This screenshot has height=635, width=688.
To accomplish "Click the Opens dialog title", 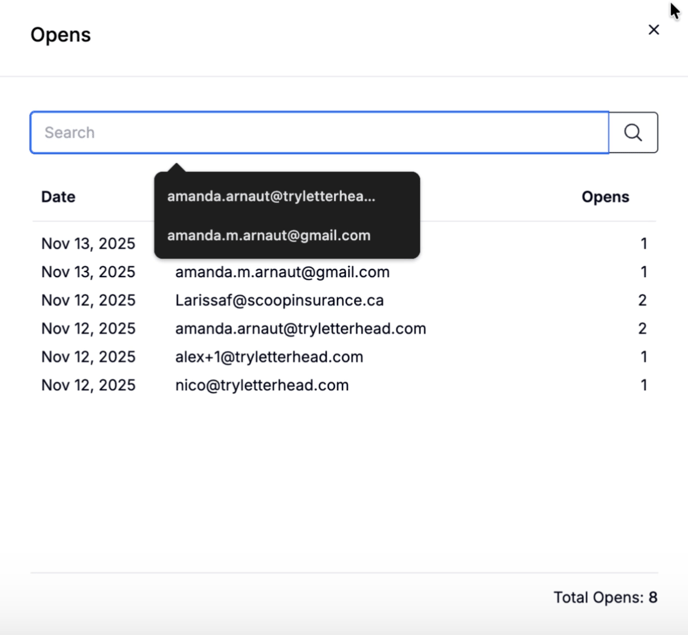I will (x=60, y=35).
